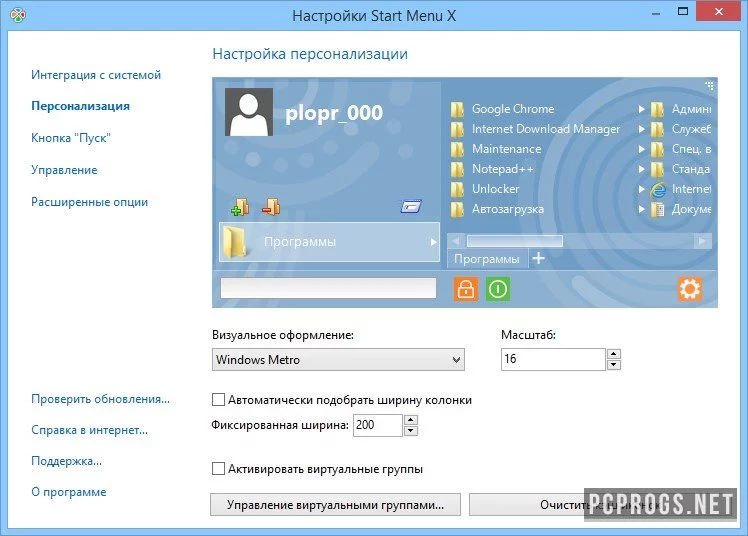This screenshot has width=748, height=536.
Task: Expand arrow next to Unlocker row
Action: 642,189
